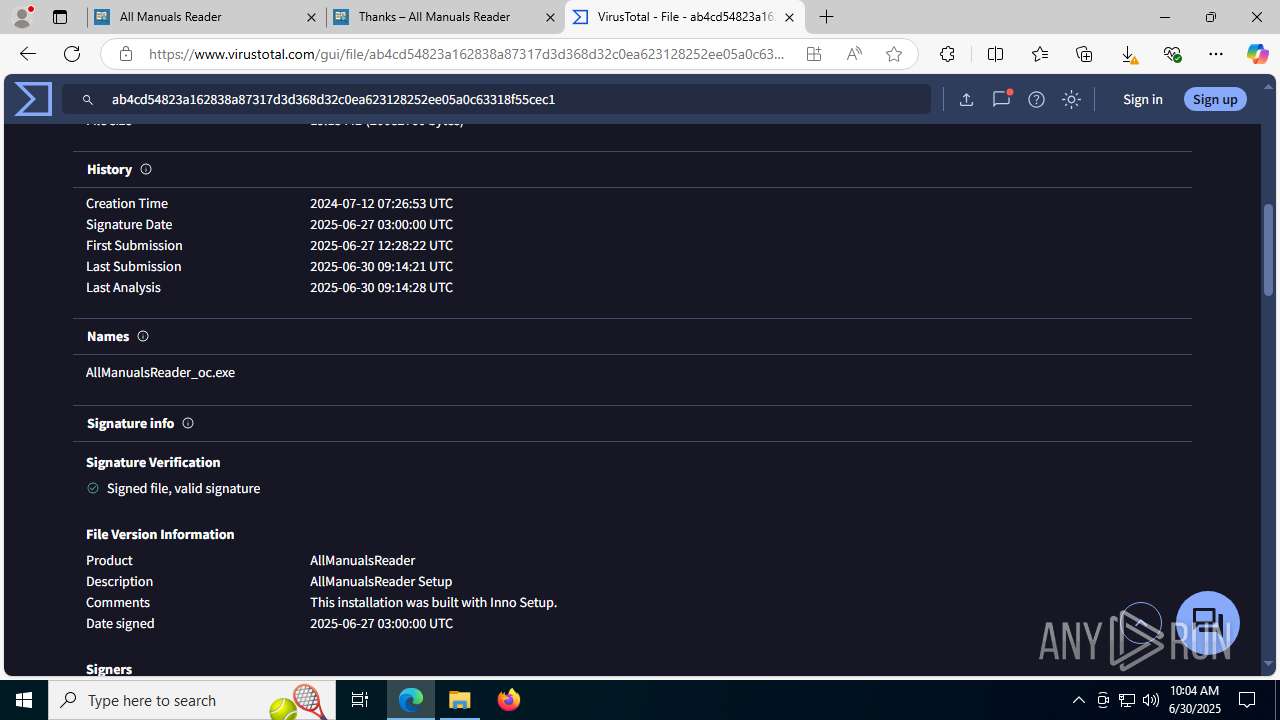Image resolution: width=1280 pixels, height=720 pixels.
Task: Switch to Thanks – All Manuals Reader tab
Action: coord(446,17)
